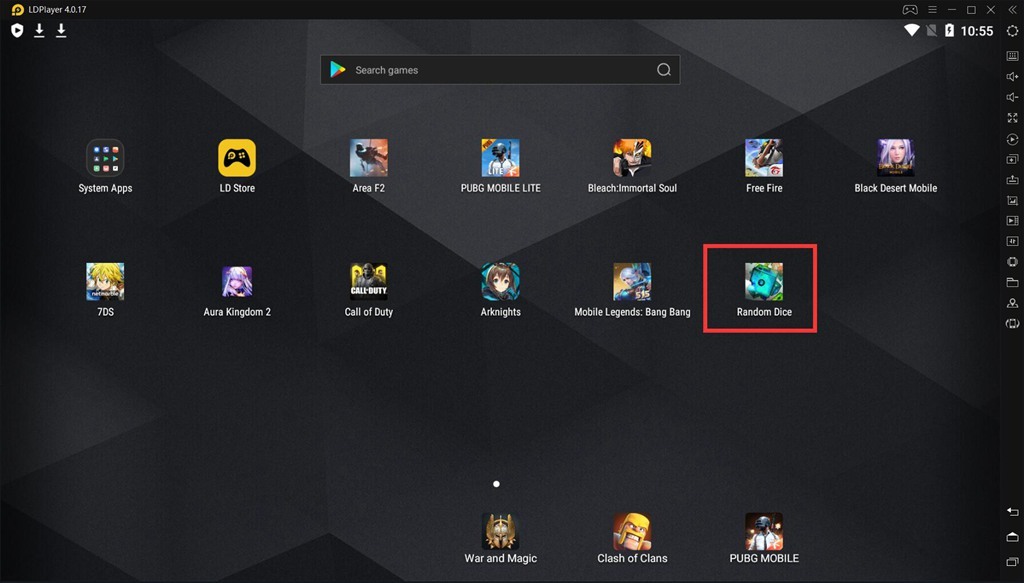The height and width of the screenshot is (583, 1024).
Task: Click the Wi-Fi status icon
Action: click(x=912, y=30)
